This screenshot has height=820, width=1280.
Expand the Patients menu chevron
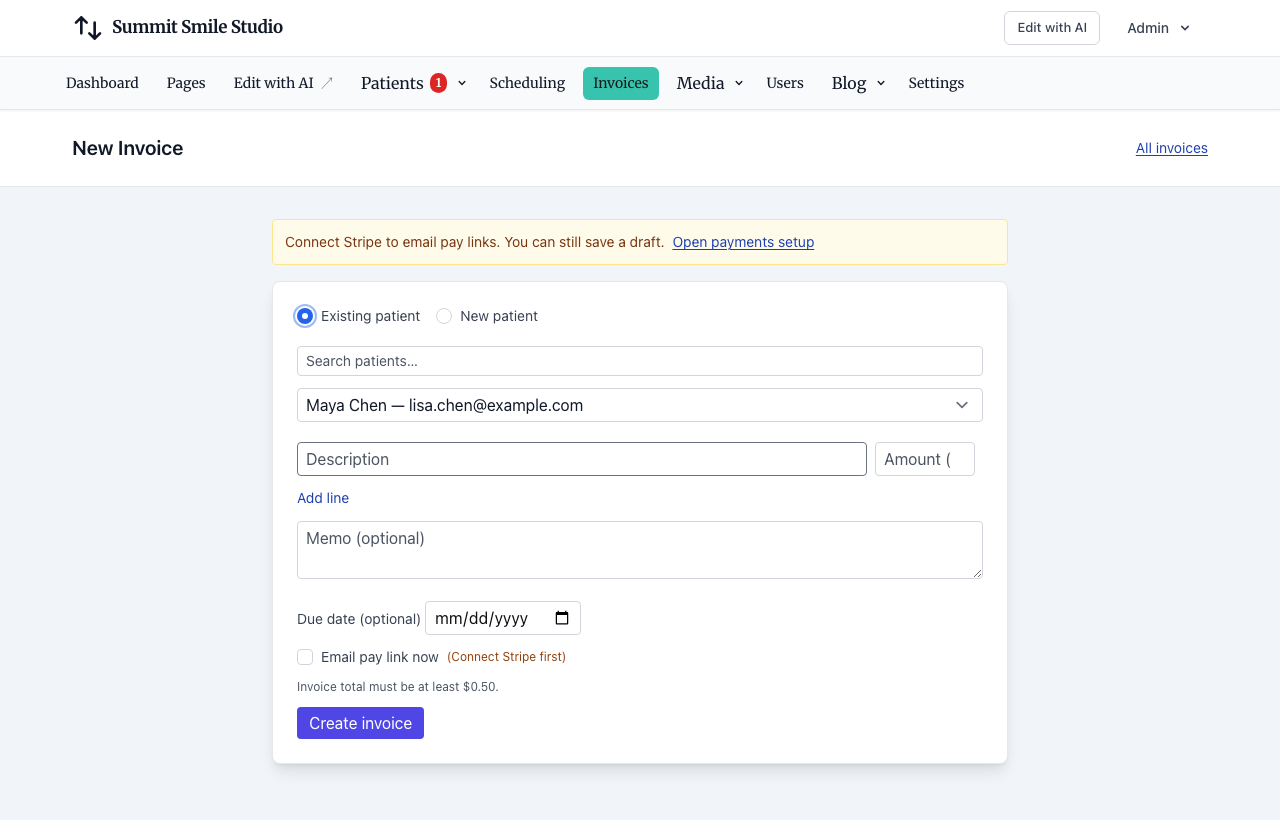coord(462,83)
